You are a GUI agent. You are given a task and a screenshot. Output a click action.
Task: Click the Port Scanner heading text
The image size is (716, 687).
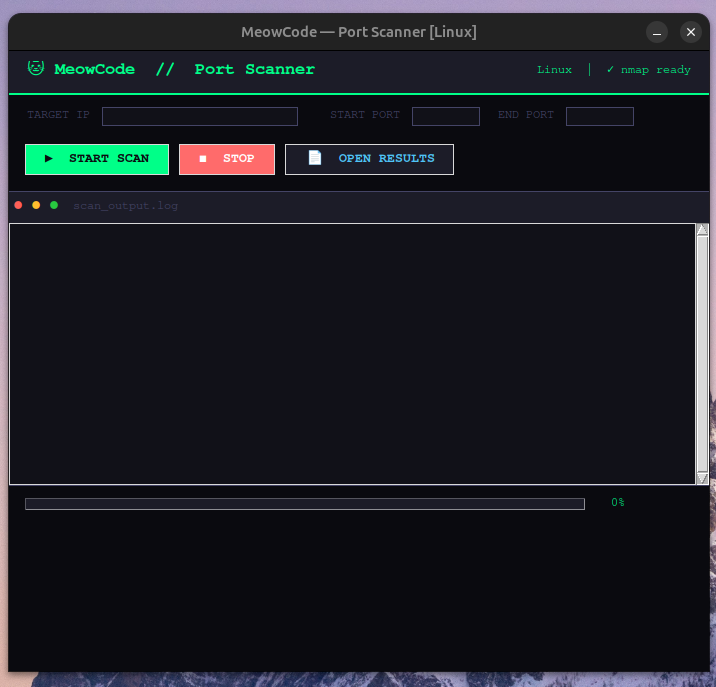(x=255, y=69)
